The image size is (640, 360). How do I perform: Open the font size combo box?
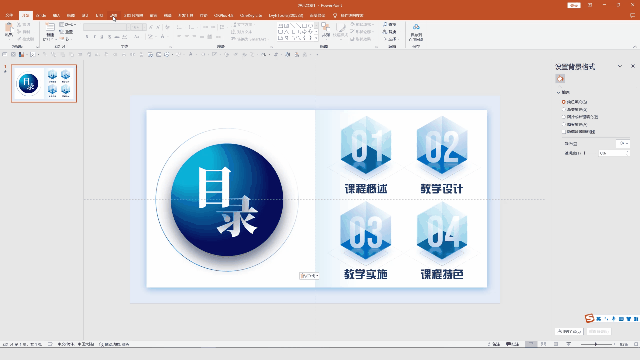[138, 27]
